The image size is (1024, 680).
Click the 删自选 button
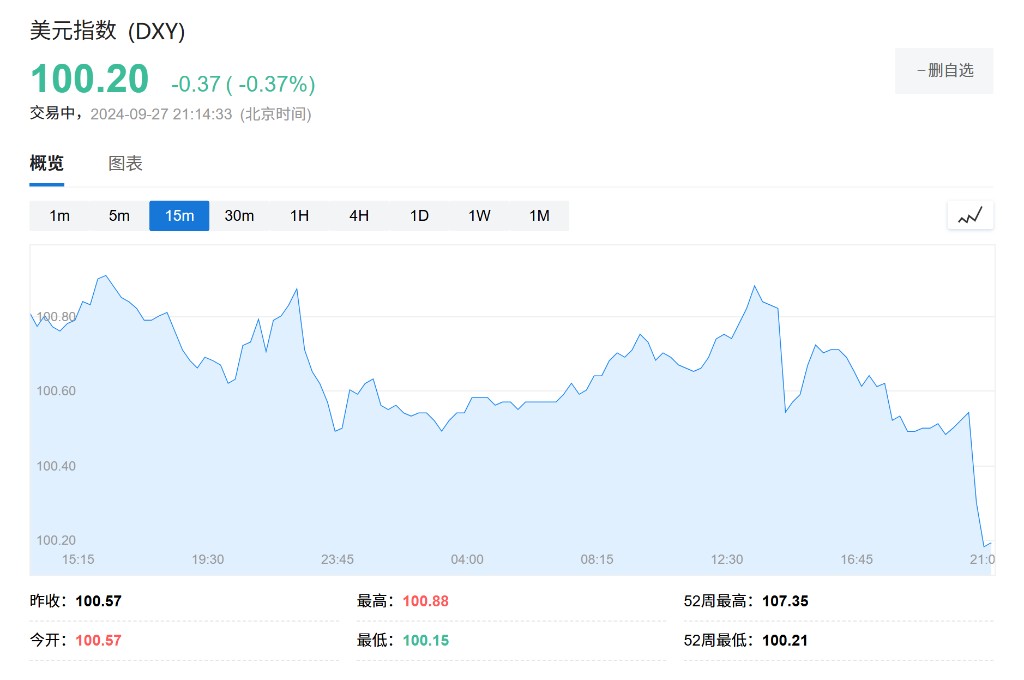(x=944, y=71)
